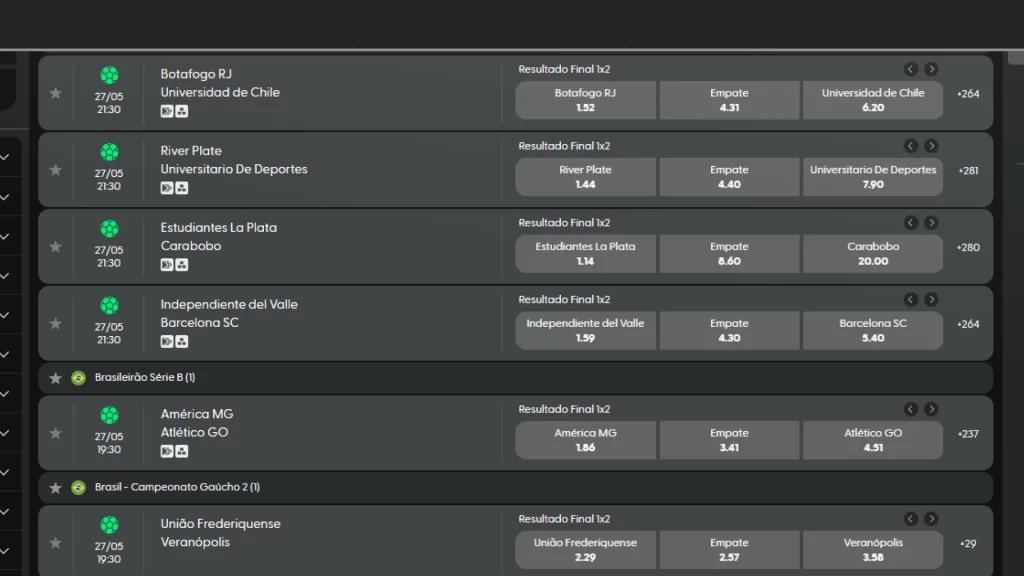Favorite the Botafogo RJ match star
1024x576 pixels.
tap(56, 93)
